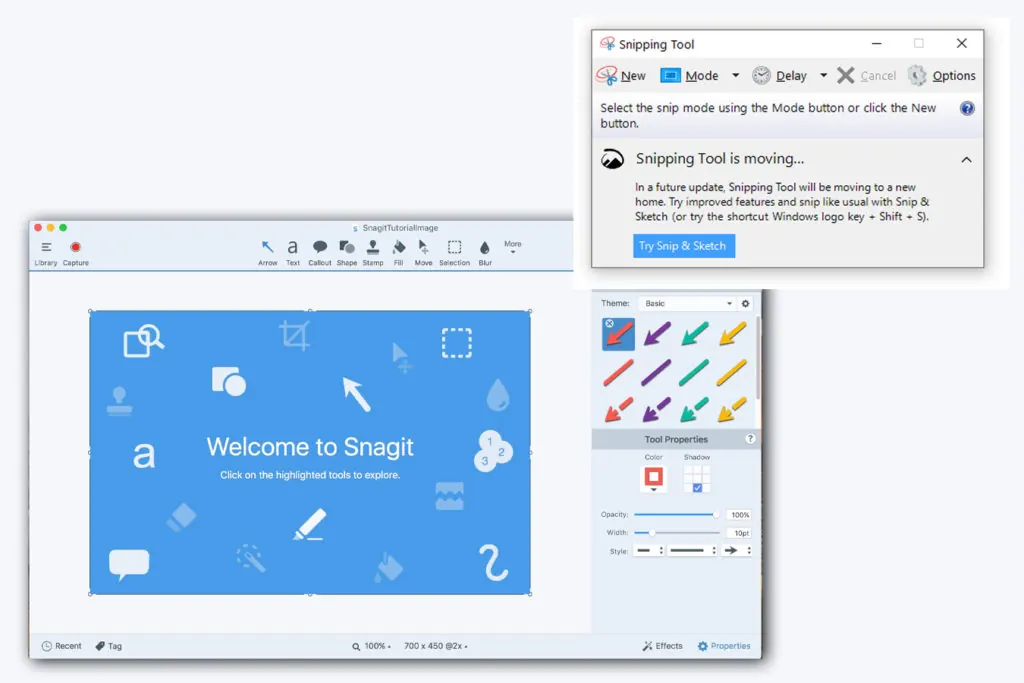
Task: Adjust the Width slider
Action: tap(677, 533)
